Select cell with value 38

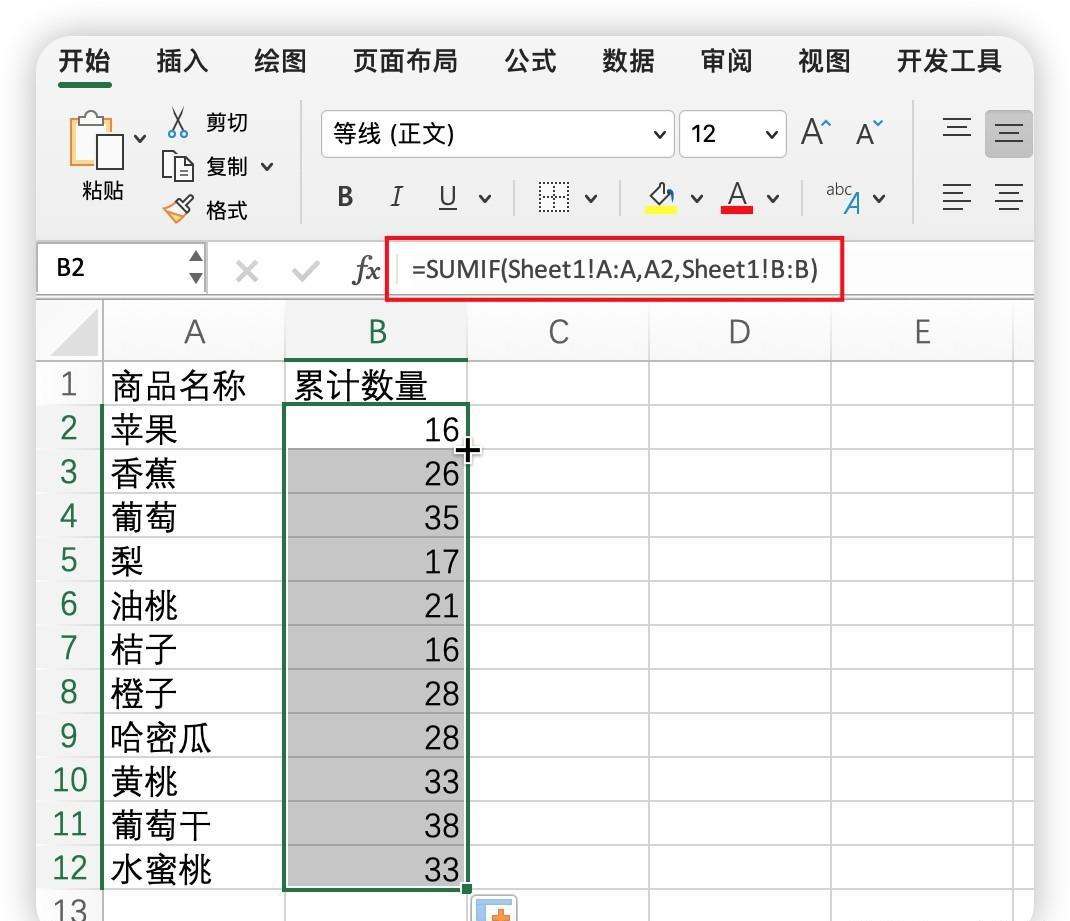point(377,824)
